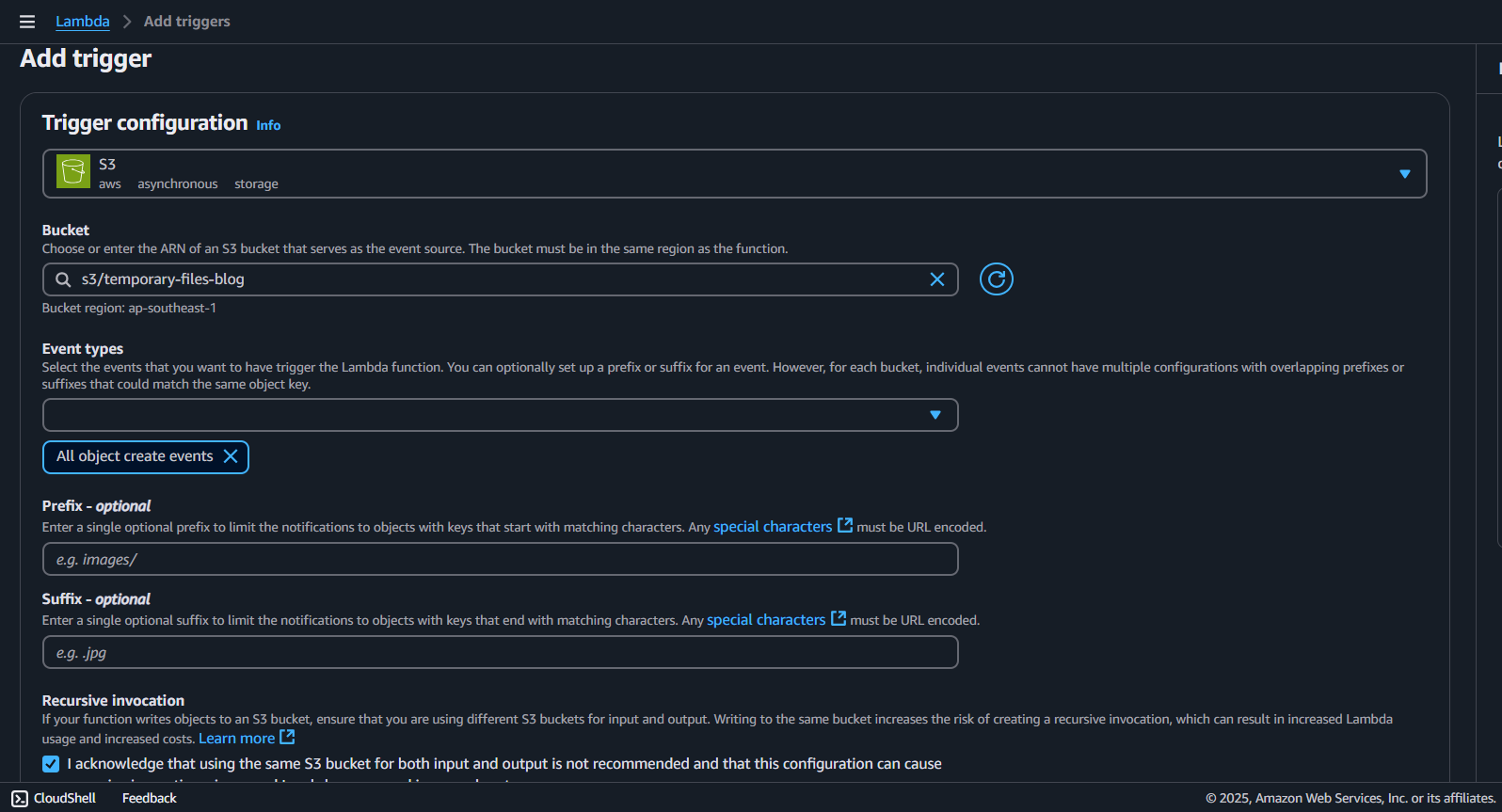
Task: Click the Bucket search field with s3/temporary-files-blog
Action: coord(500,279)
